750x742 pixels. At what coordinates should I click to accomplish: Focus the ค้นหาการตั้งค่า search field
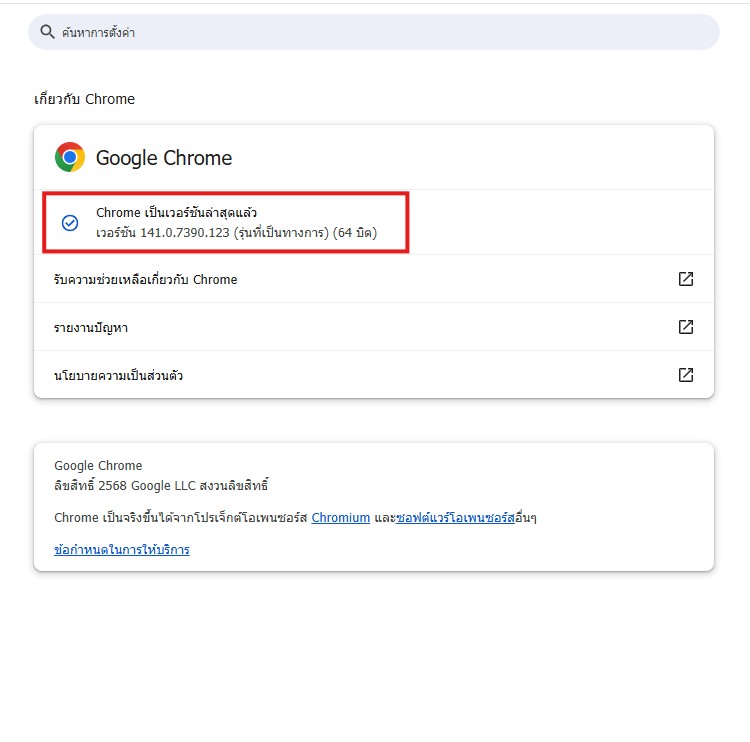(x=380, y=32)
